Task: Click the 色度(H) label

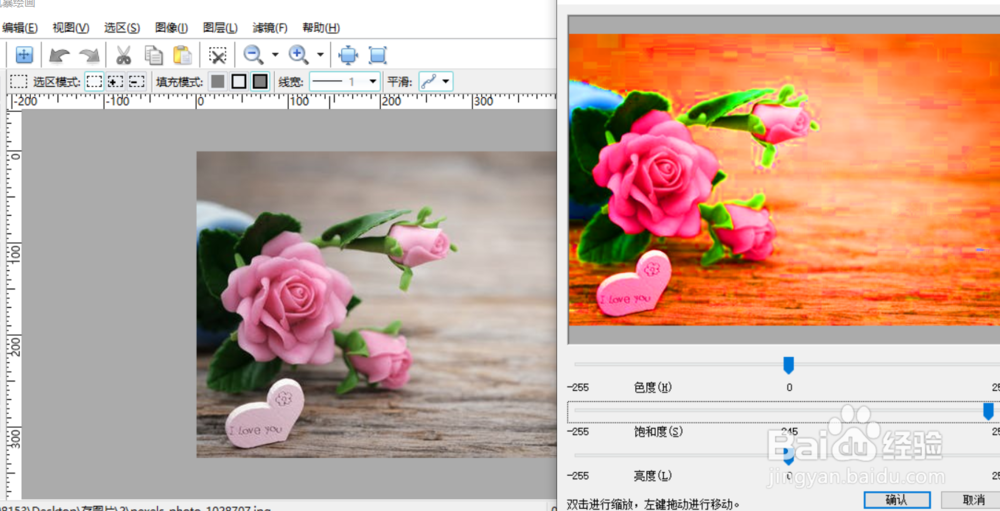Action: 653,387
